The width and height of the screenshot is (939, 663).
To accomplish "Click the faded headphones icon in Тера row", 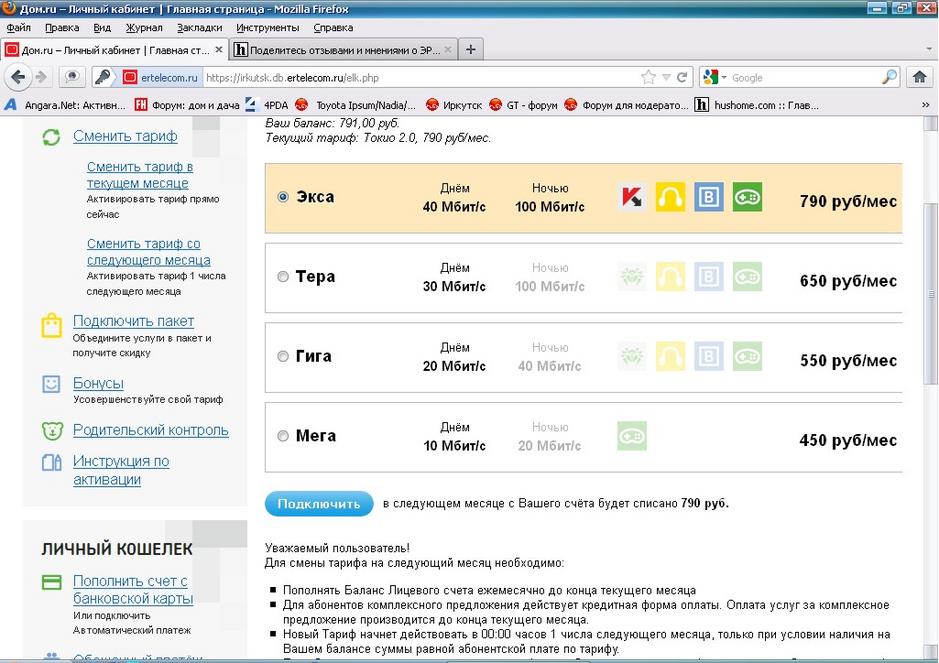I will [670, 277].
